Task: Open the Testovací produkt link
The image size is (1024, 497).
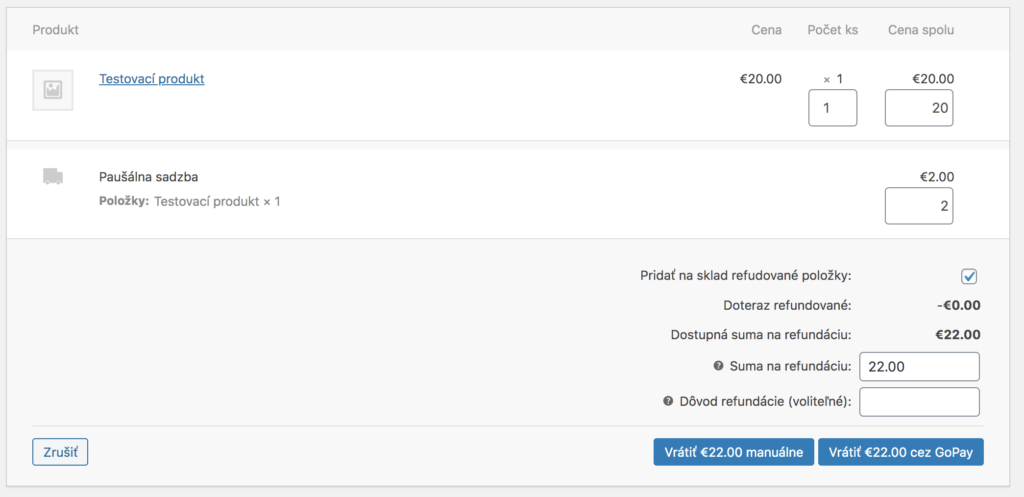Action: coord(151,78)
